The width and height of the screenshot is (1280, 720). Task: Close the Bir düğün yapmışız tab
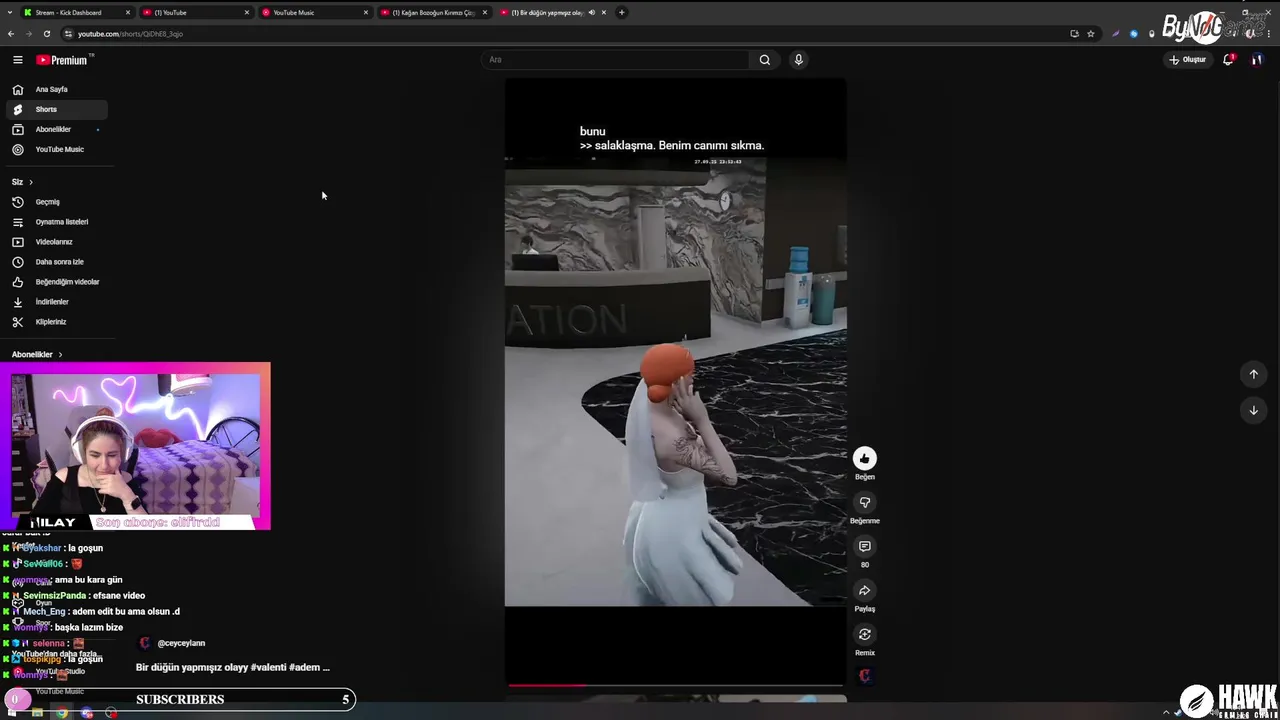604,13
